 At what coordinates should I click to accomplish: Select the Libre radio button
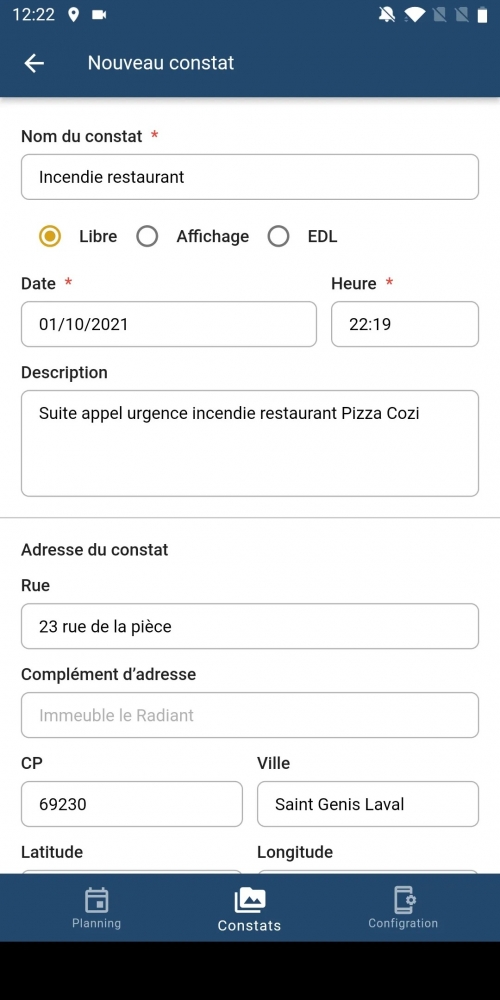[50, 237]
